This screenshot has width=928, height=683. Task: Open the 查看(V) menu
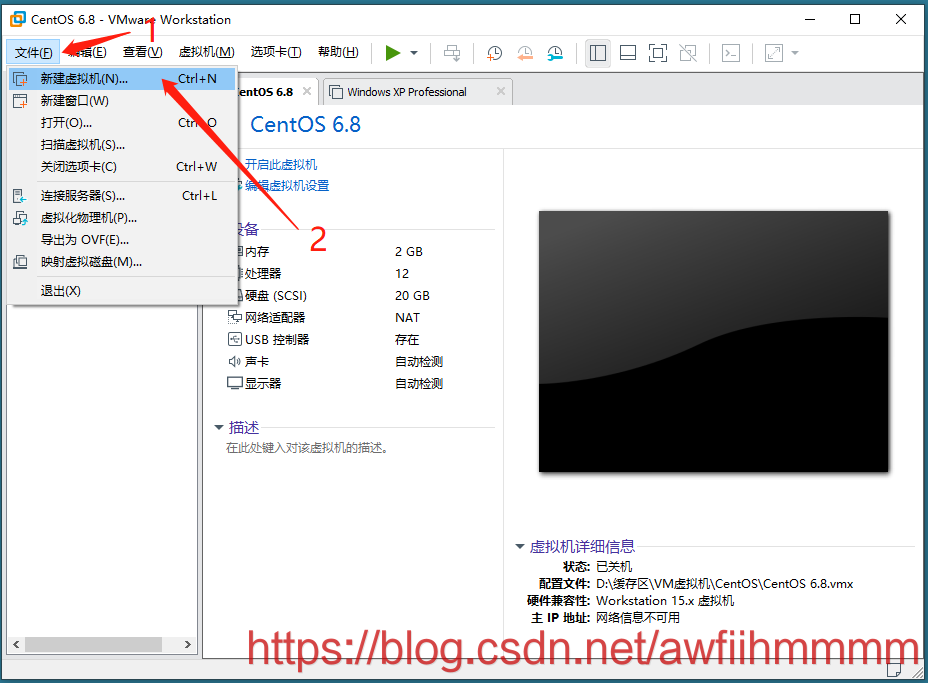point(143,52)
